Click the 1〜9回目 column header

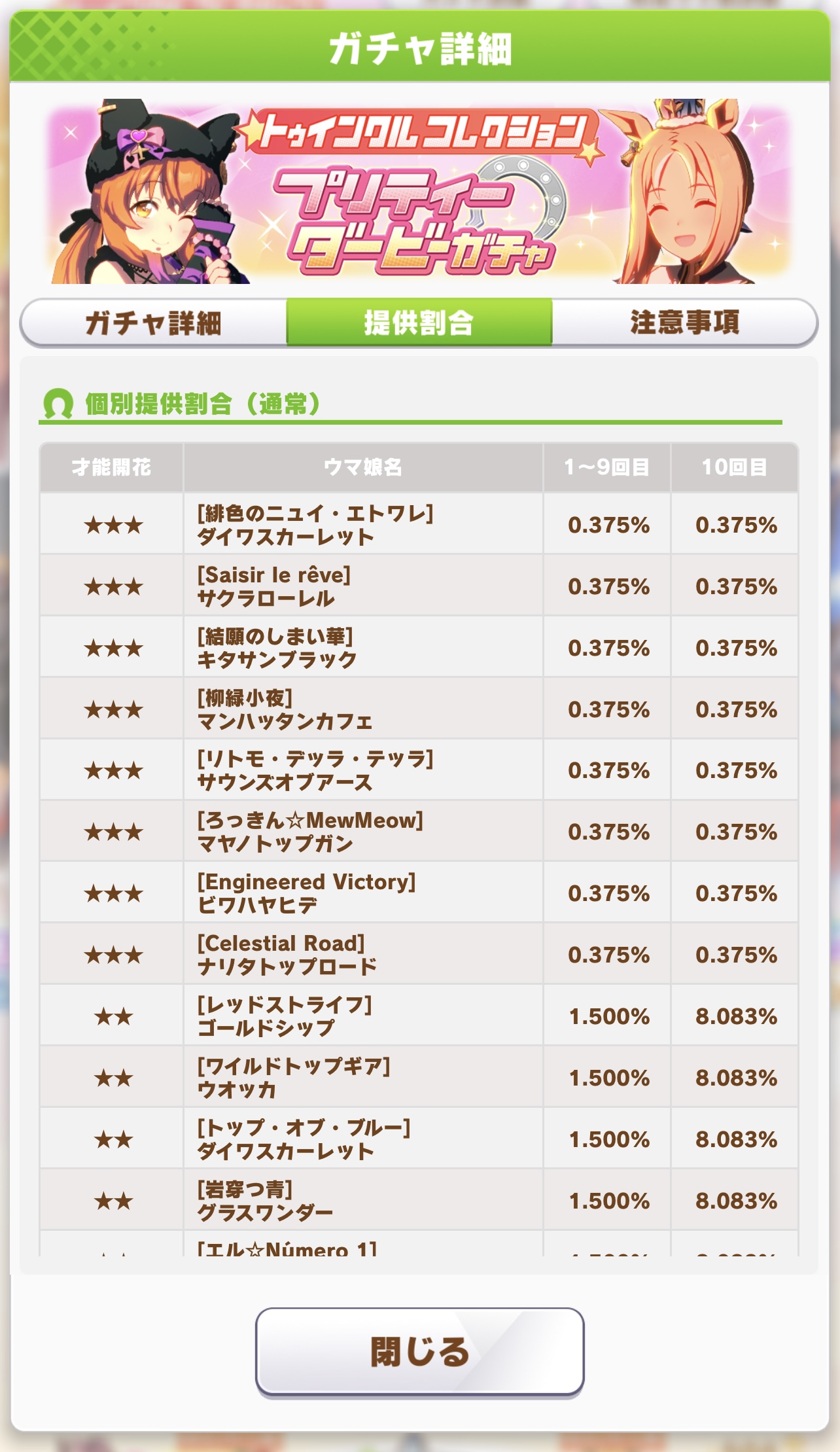tap(607, 467)
